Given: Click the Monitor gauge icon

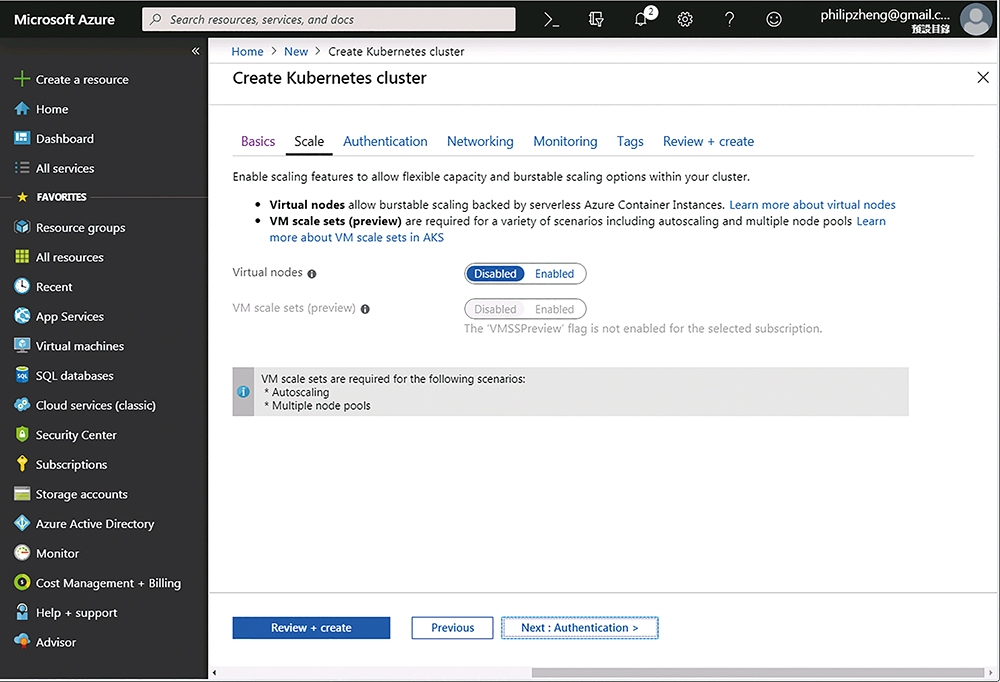Looking at the screenshot, I should pyautogui.click(x=22, y=552).
